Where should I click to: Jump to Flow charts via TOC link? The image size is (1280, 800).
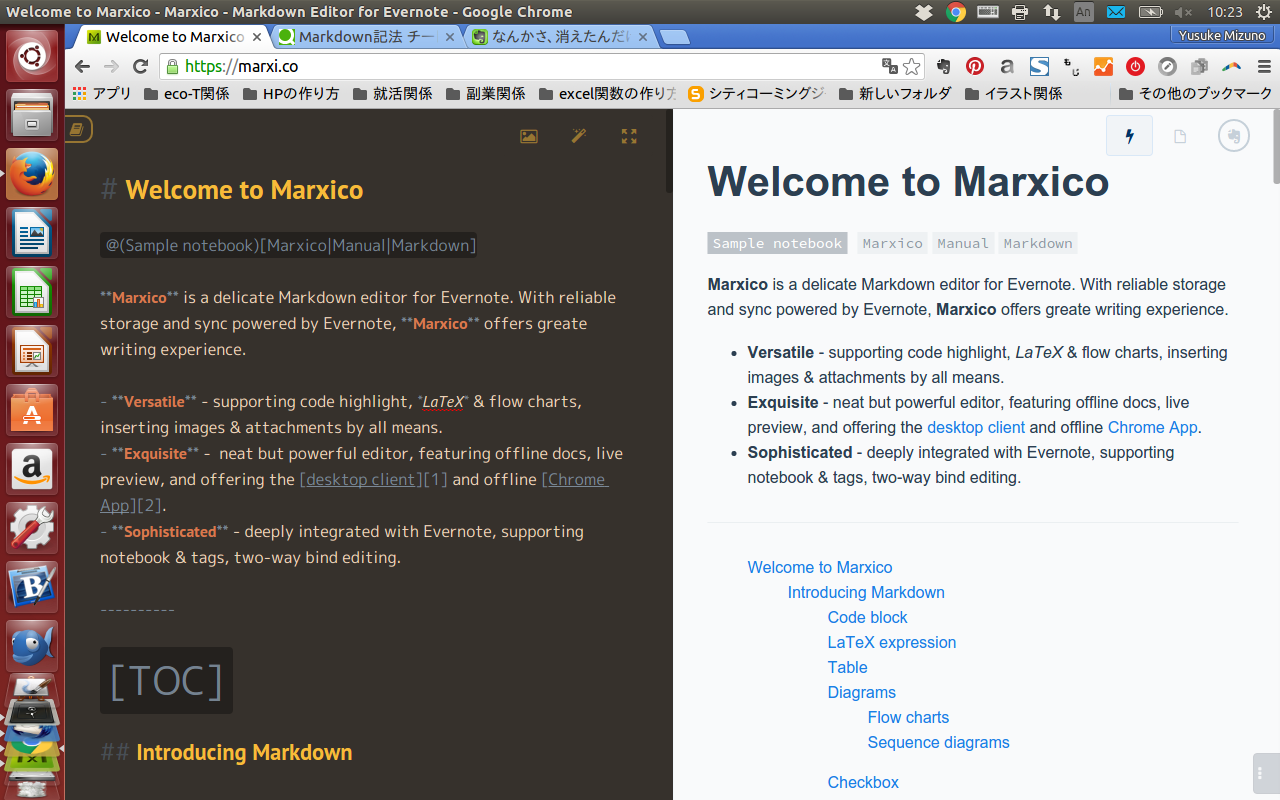click(x=908, y=717)
